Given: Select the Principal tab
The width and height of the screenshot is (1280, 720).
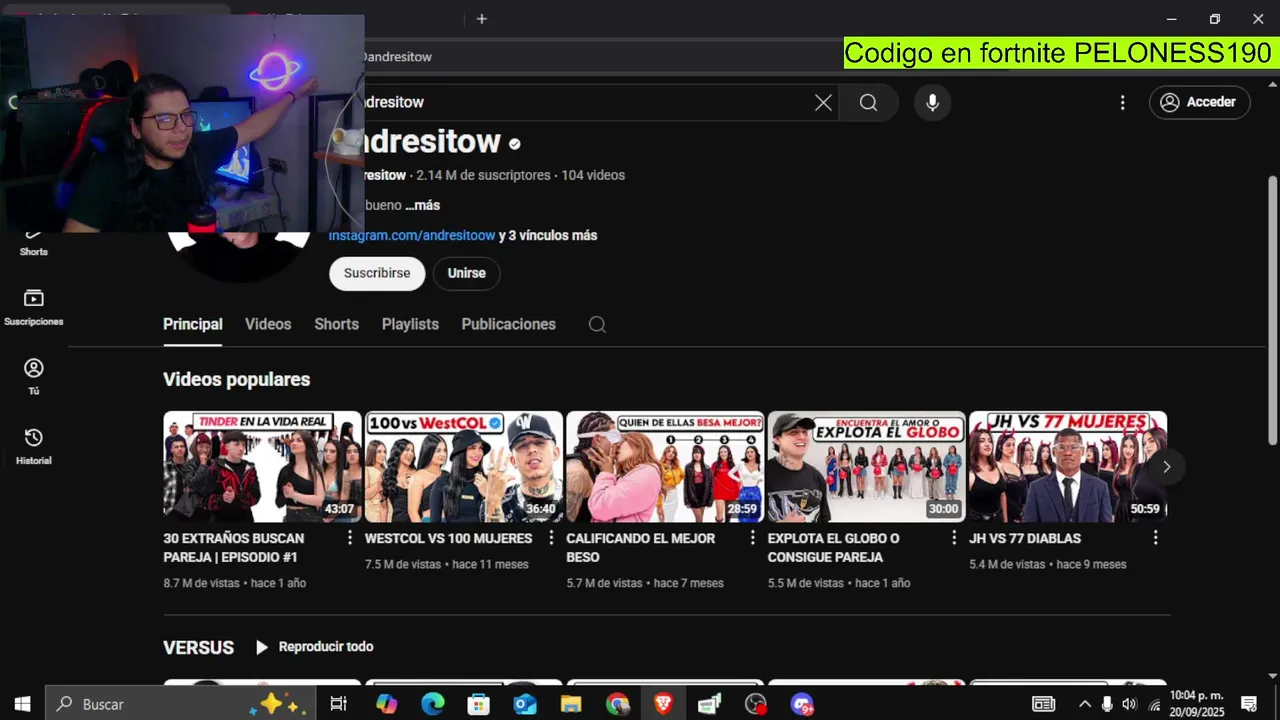Looking at the screenshot, I should [193, 324].
